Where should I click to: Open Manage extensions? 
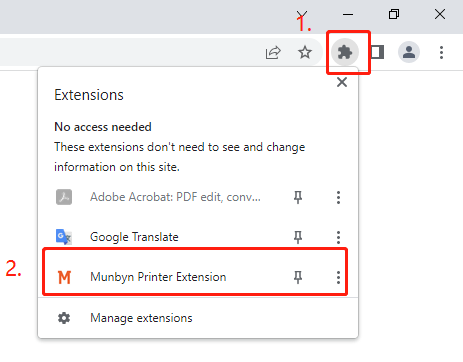point(198,318)
